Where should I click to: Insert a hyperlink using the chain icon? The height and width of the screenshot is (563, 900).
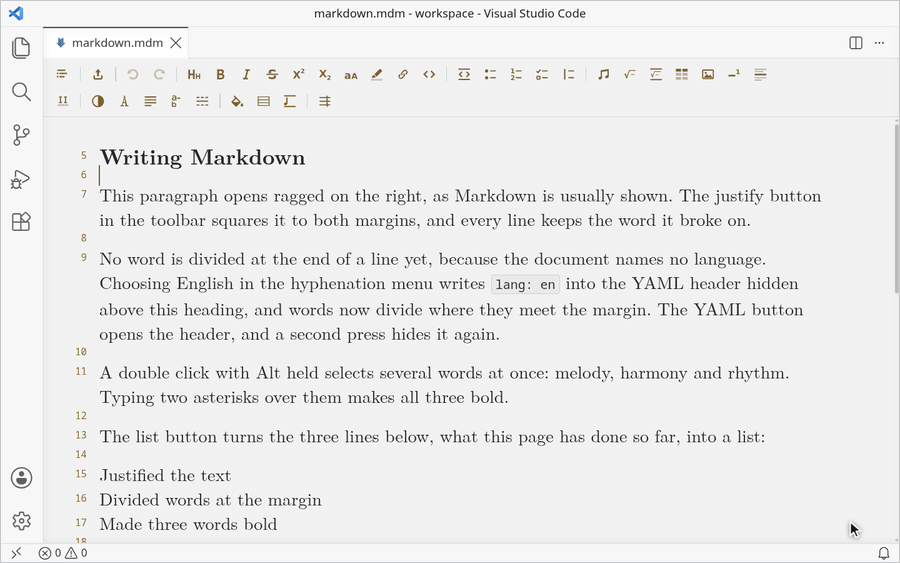pos(403,74)
